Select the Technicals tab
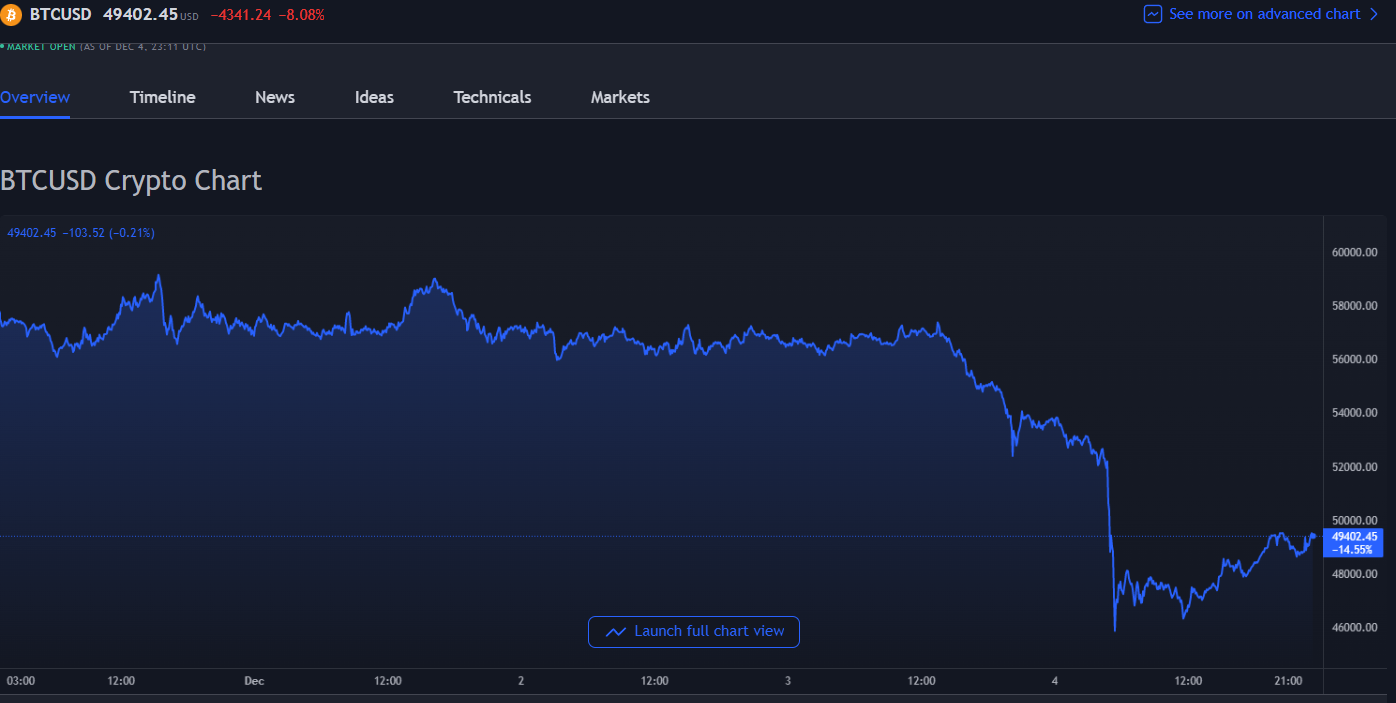Image resolution: width=1396 pixels, height=703 pixels. pyautogui.click(x=492, y=97)
